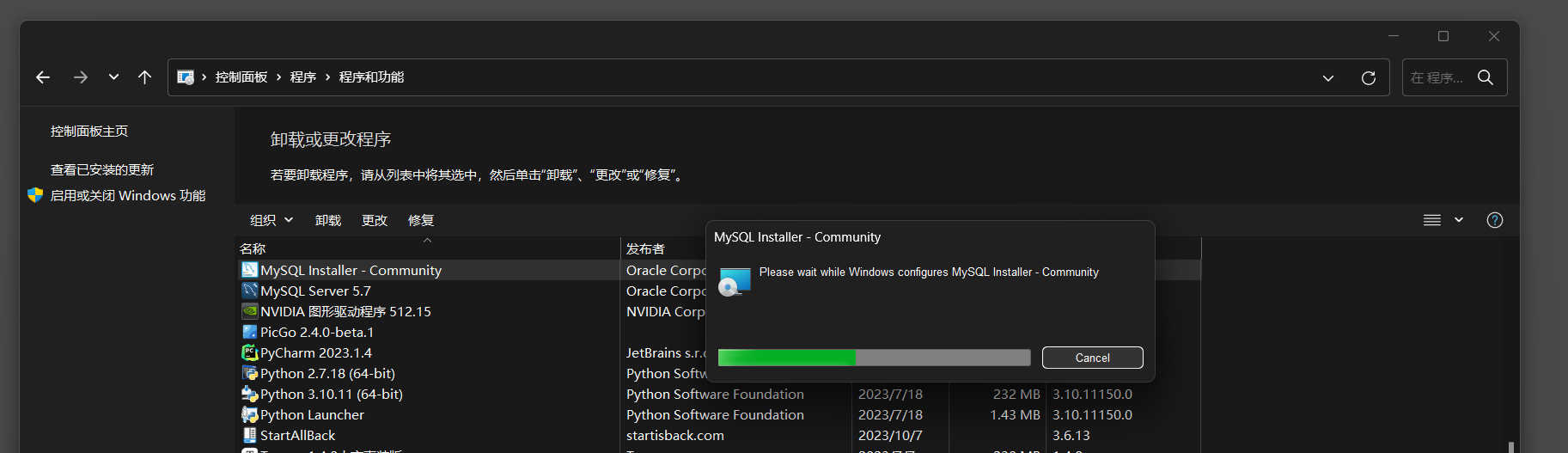Go back with the left arrow
The width and height of the screenshot is (1568, 453).
(x=43, y=77)
